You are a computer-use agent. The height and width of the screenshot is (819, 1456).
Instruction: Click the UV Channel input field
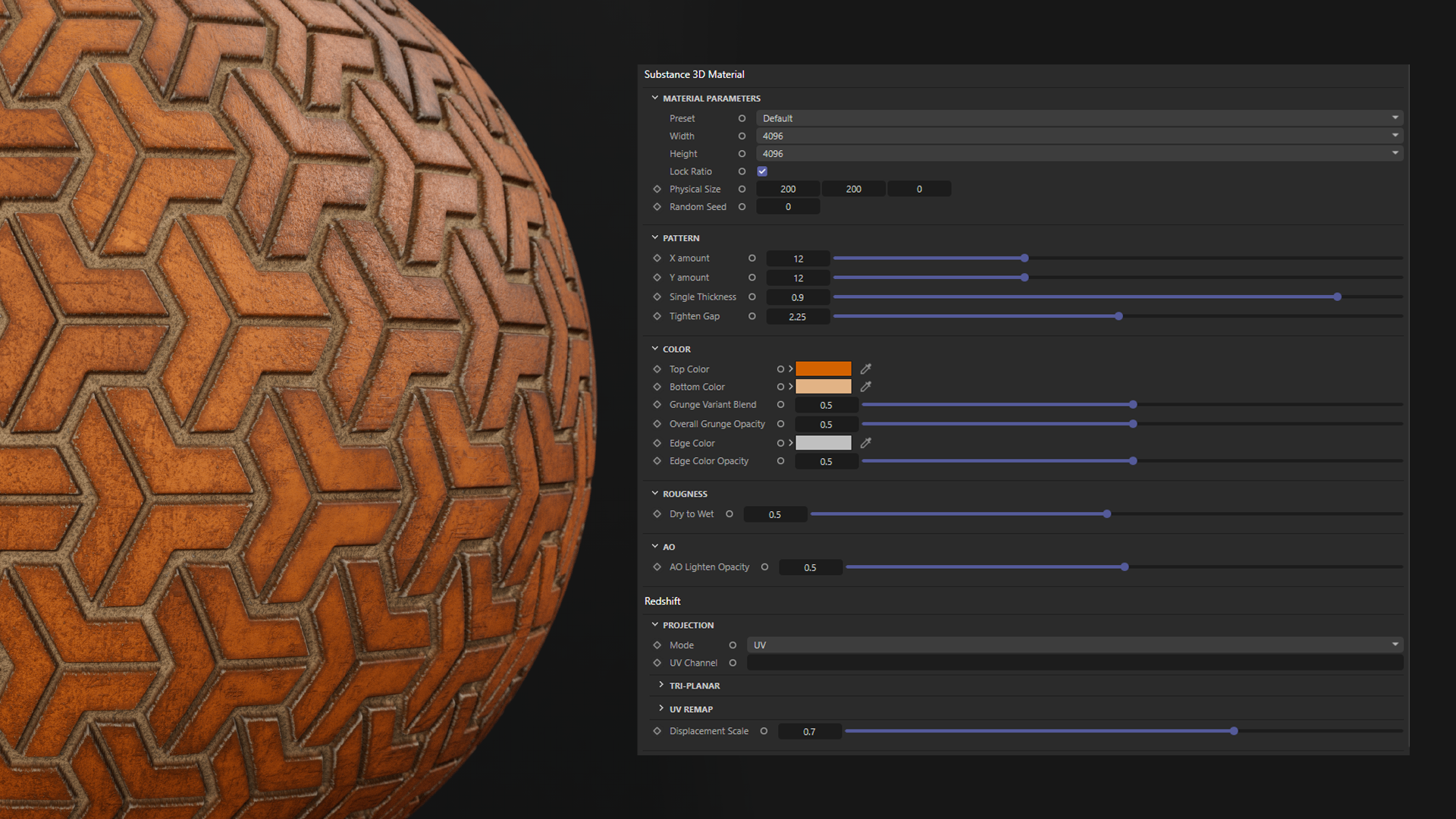point(1075,663)
